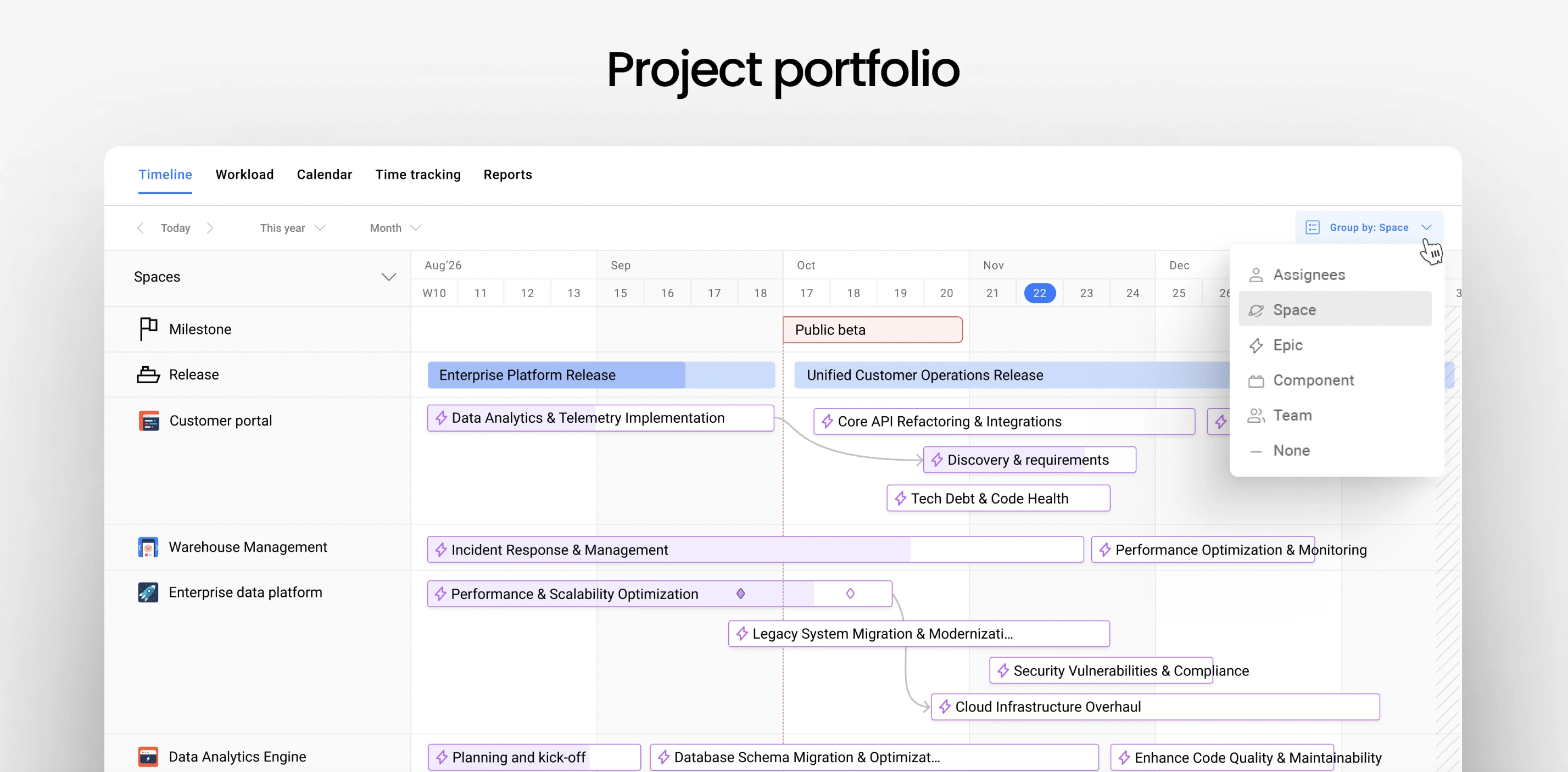Jump to Today
1568x772 pixels.
tap(175, 227)
